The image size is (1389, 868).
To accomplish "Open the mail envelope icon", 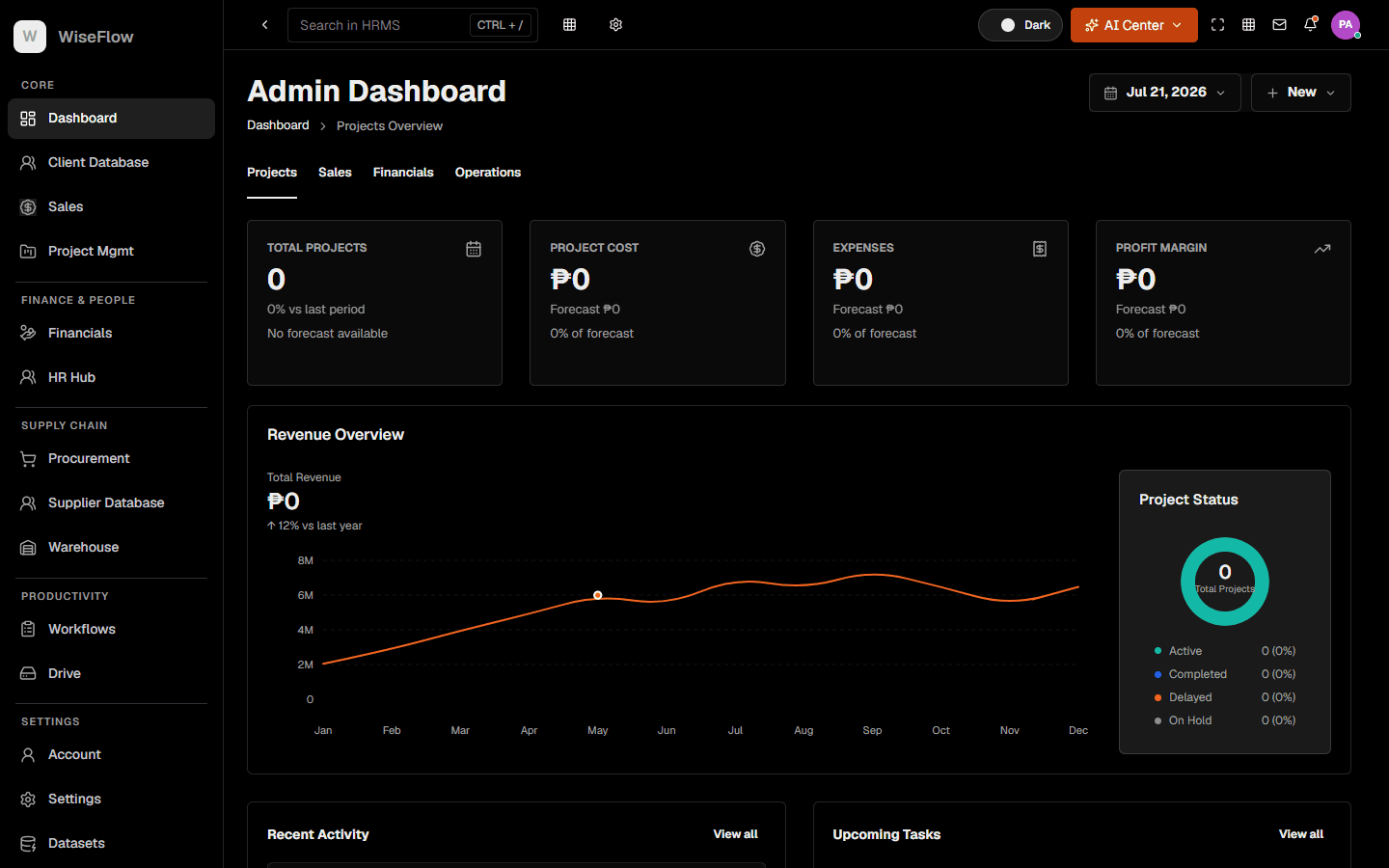I will tap(1279, 25).
